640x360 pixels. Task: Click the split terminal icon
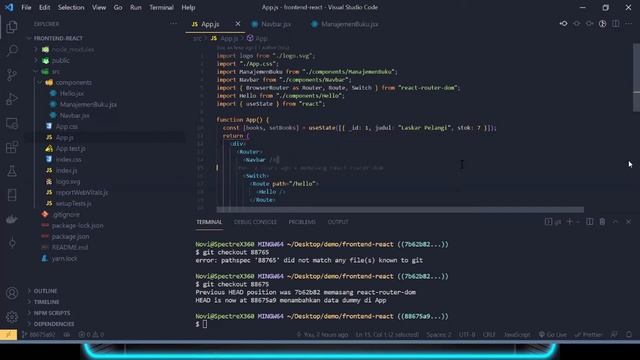tap(589, 222)
